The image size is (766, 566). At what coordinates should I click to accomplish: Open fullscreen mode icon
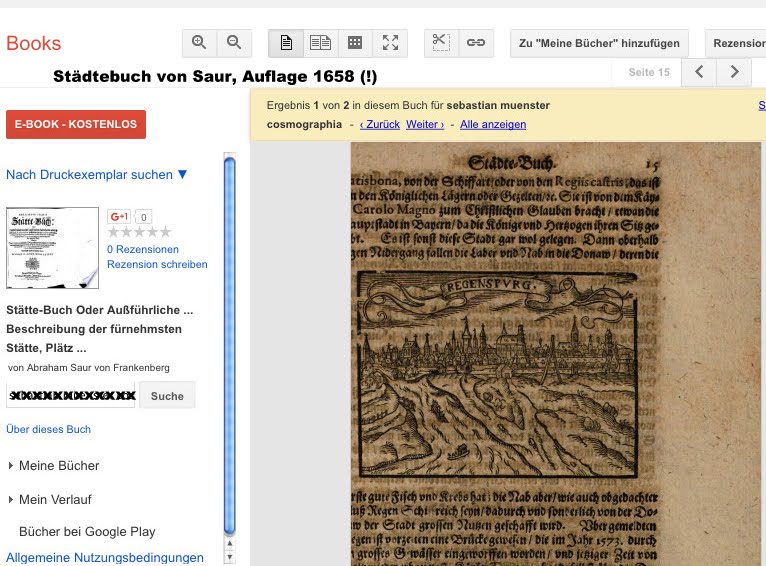(x=390, y=43)
